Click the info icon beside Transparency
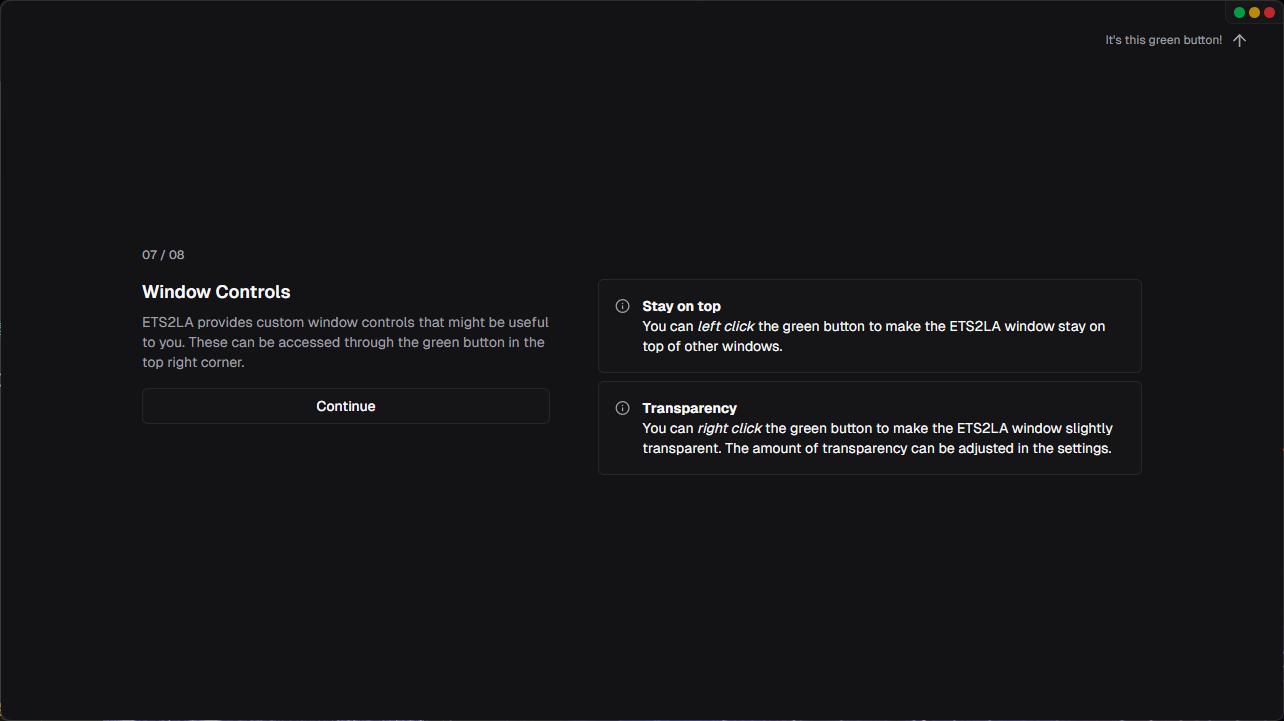1284x721 pixels. coord(622,408)
